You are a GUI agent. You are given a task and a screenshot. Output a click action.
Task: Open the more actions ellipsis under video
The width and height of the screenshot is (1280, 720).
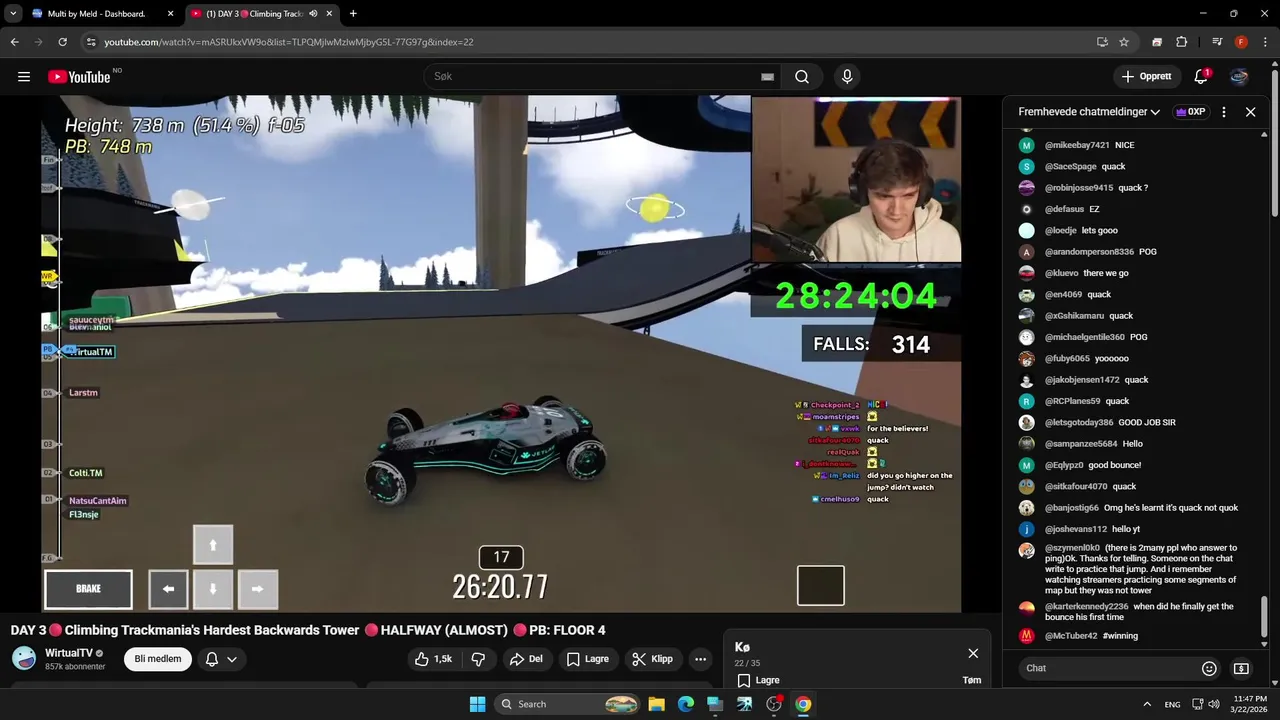coord(700,659)
